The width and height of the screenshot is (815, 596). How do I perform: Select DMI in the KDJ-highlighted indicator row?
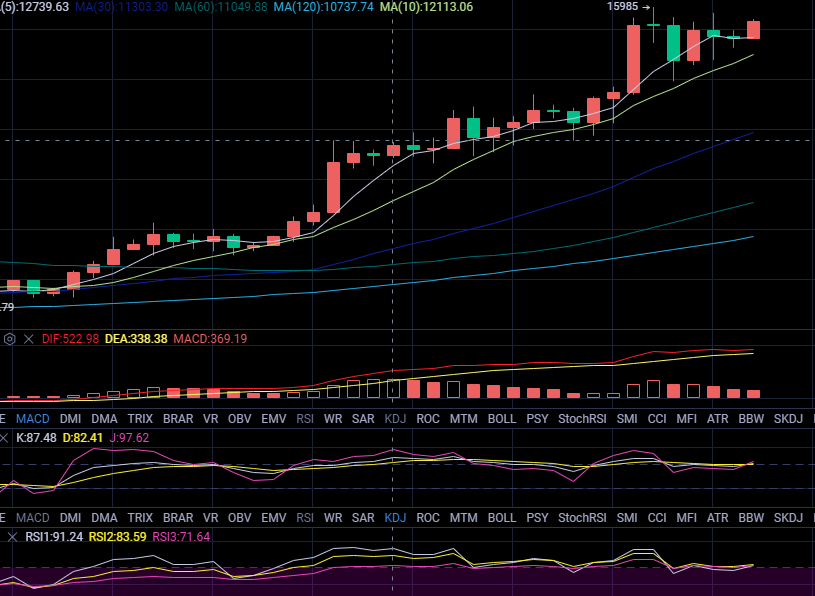pyautogui.click(x=70, y=518)
